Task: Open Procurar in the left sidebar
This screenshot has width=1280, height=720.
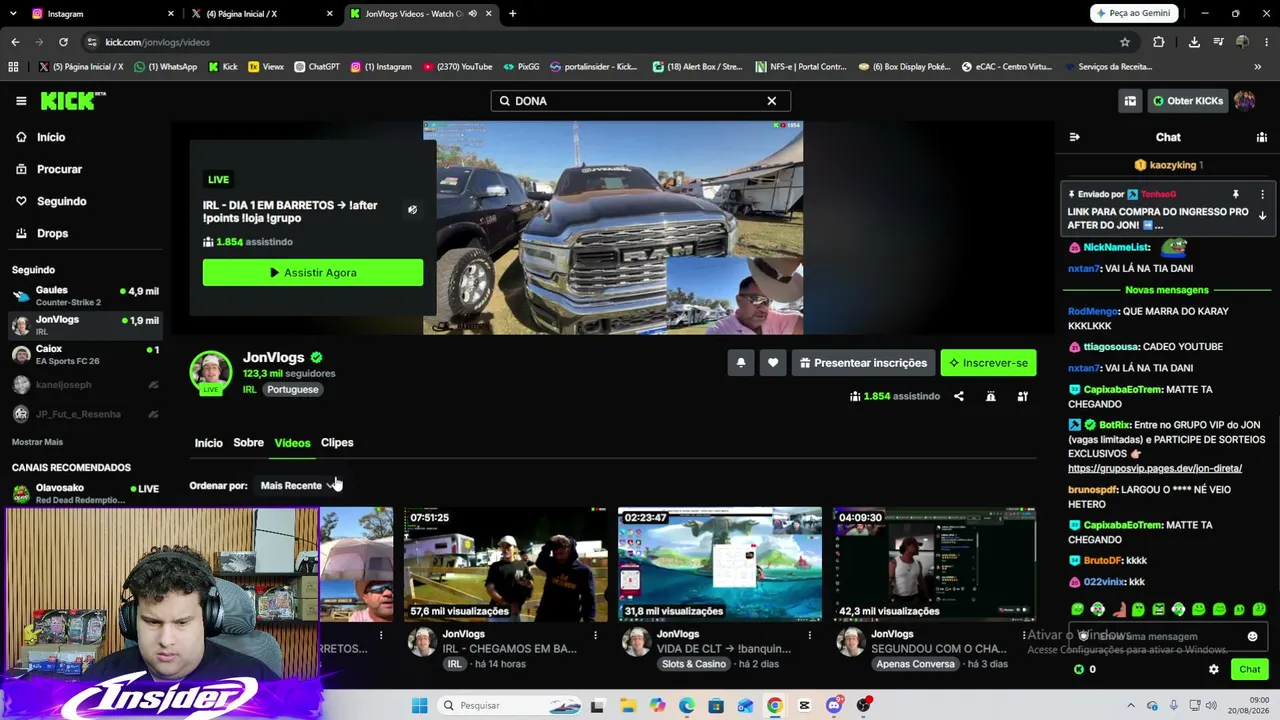Action: (49, 169)
